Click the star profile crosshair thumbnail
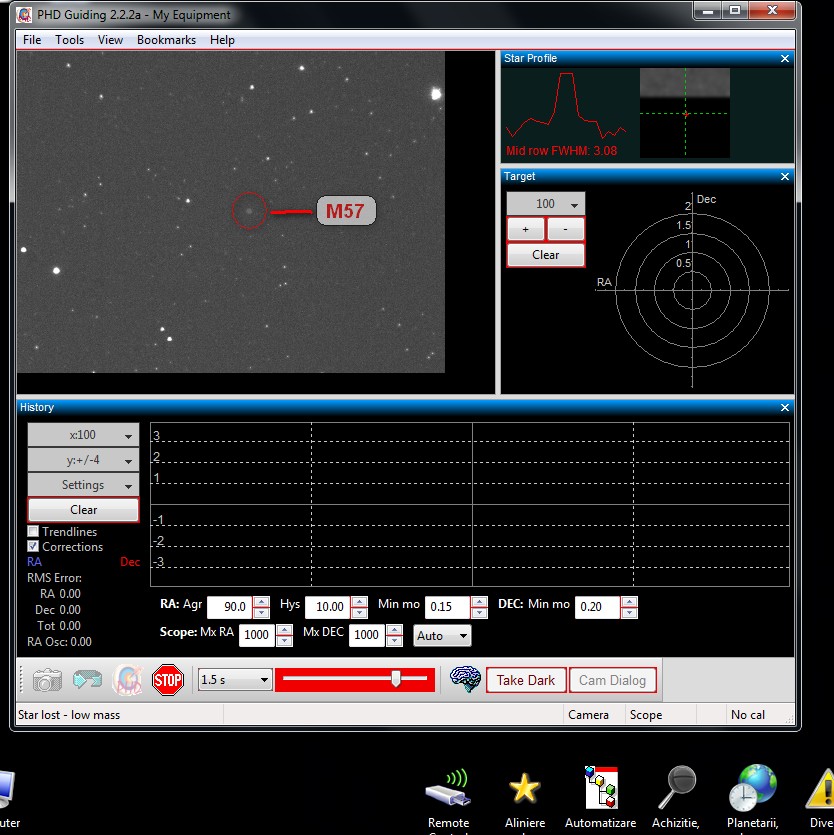Viewport: 834px width, 835px height. click(684, 113)
